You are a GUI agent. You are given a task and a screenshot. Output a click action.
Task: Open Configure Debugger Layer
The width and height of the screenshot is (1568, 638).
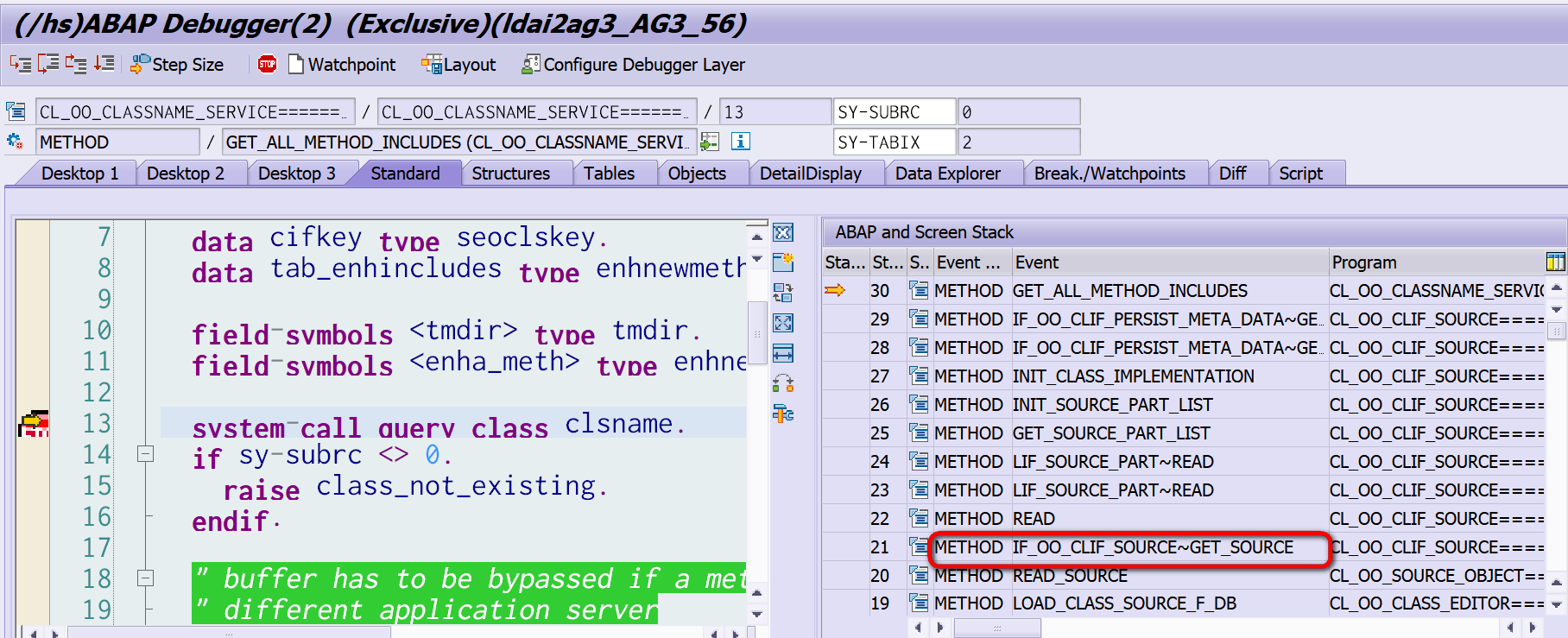pyautogui.click(x=633, y=65)
